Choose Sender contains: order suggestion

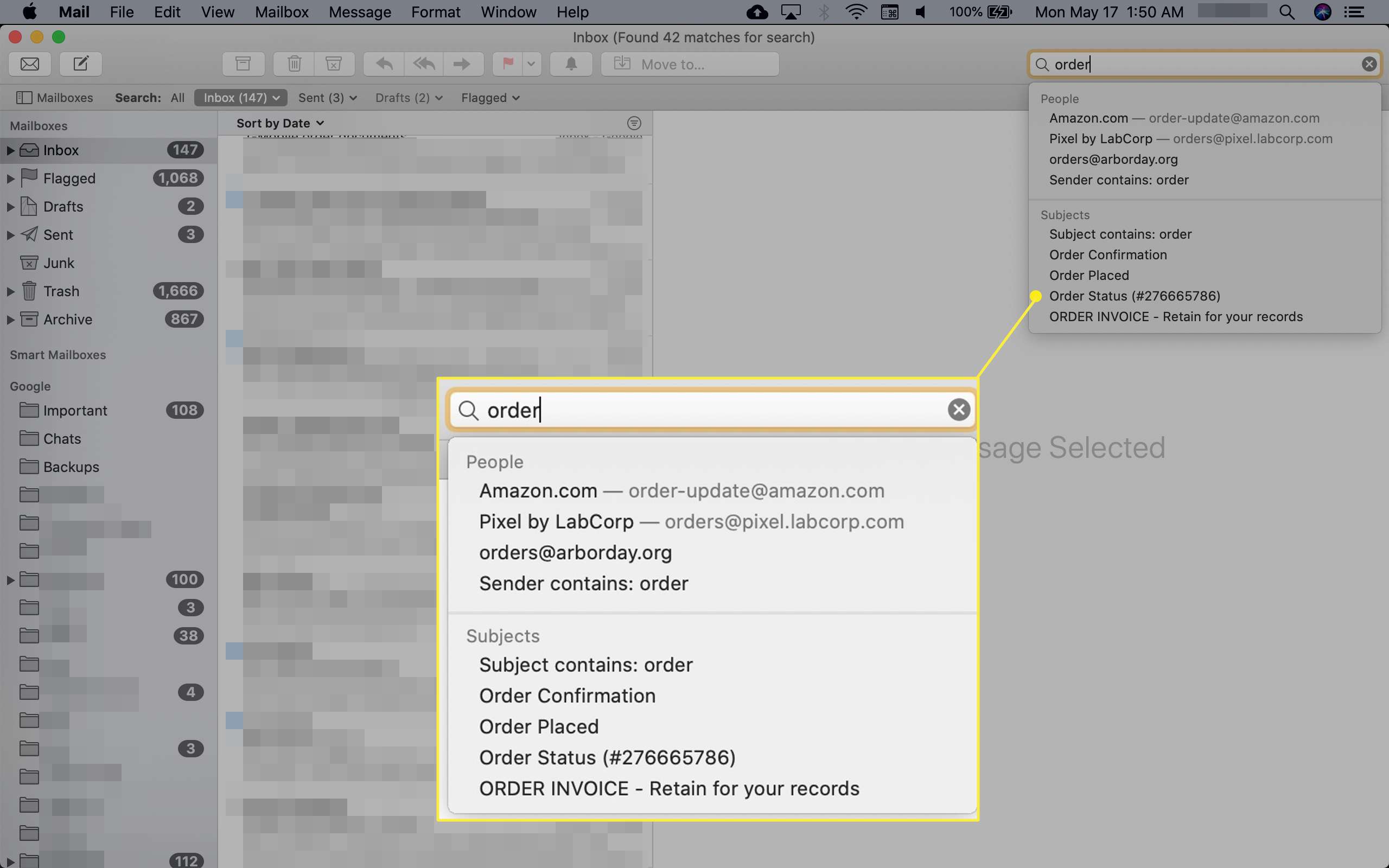[x=1204, y=180]
